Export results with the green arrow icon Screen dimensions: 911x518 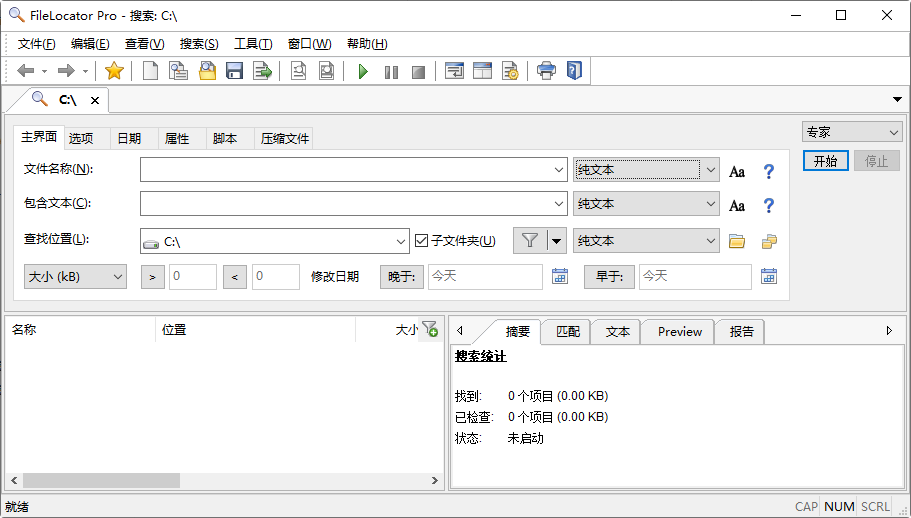pyautogui.click(x=263, y=71)
